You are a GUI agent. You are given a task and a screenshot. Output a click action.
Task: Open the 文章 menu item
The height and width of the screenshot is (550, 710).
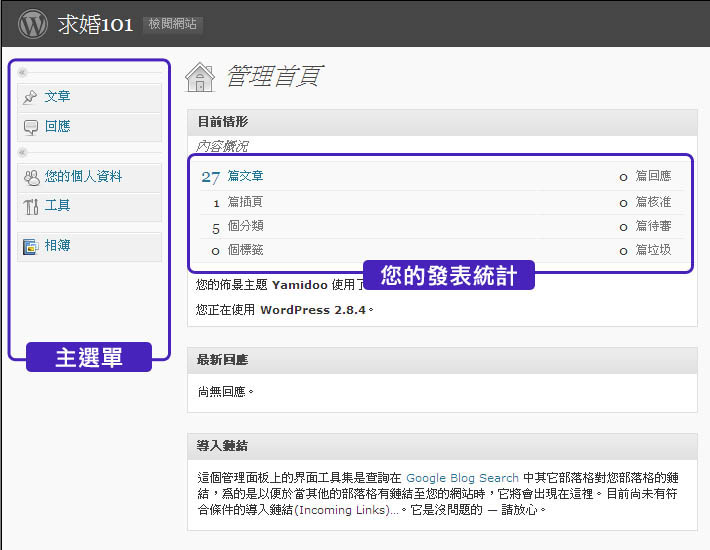coord(58,97)
